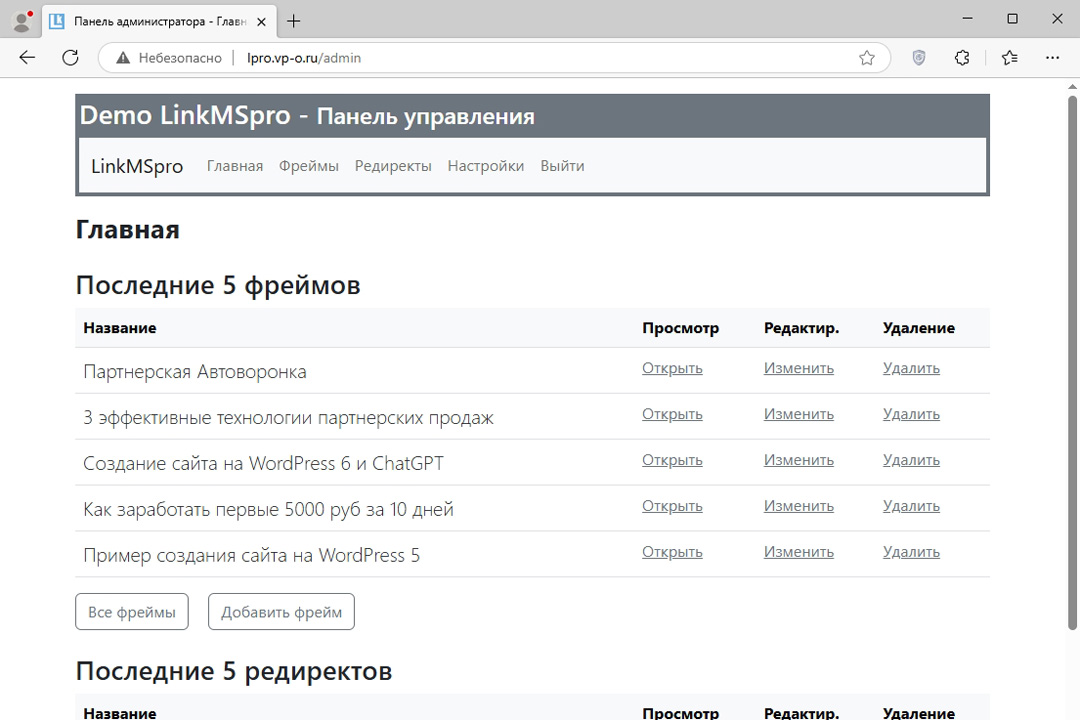
Task: Click the Партнерская Автоворонка row title
Action: 195,372
